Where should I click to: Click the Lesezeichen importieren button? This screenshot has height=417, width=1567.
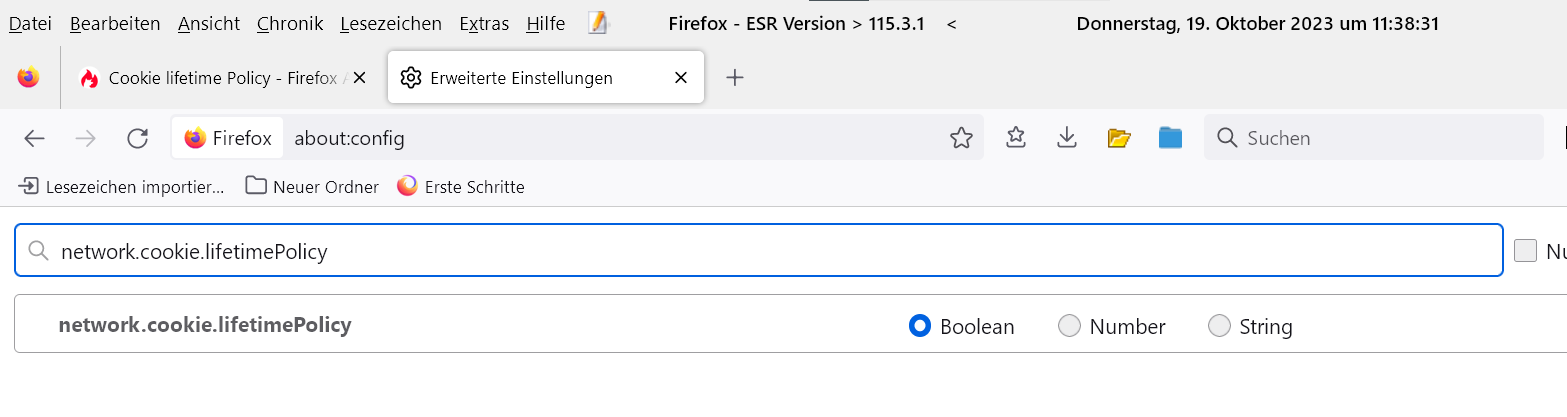(122, 187)
